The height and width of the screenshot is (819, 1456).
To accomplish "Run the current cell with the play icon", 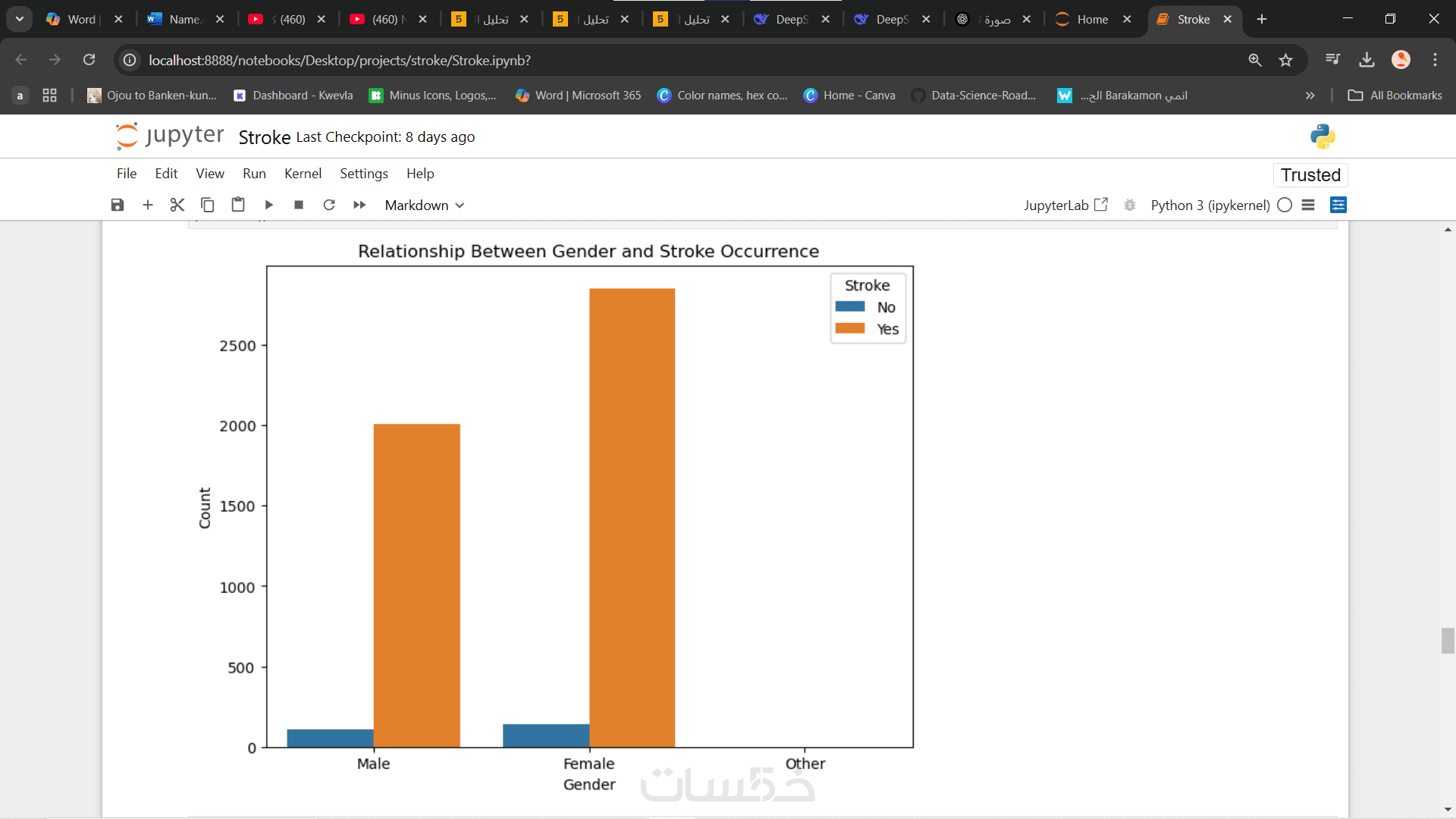I will click(x=268, y=205).
